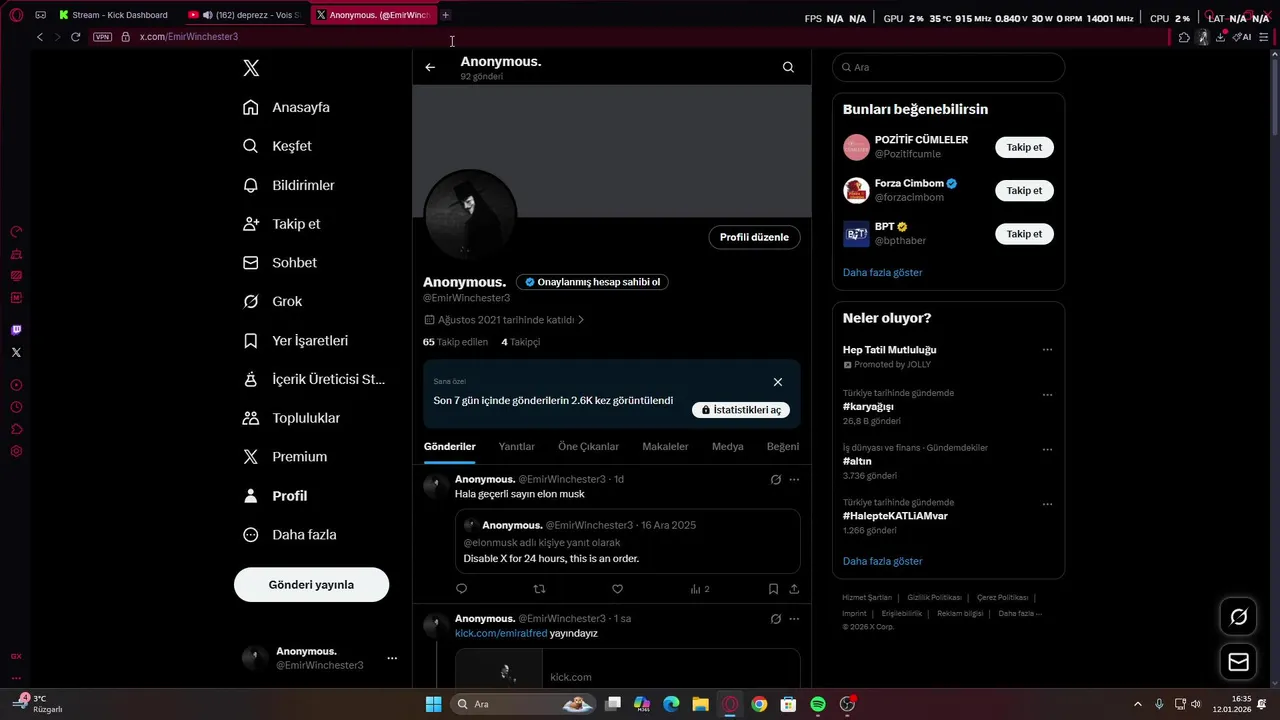Screen dimensions: 1280x720
Task: Select the Gönderiler tab
Action: pos(449,447)
